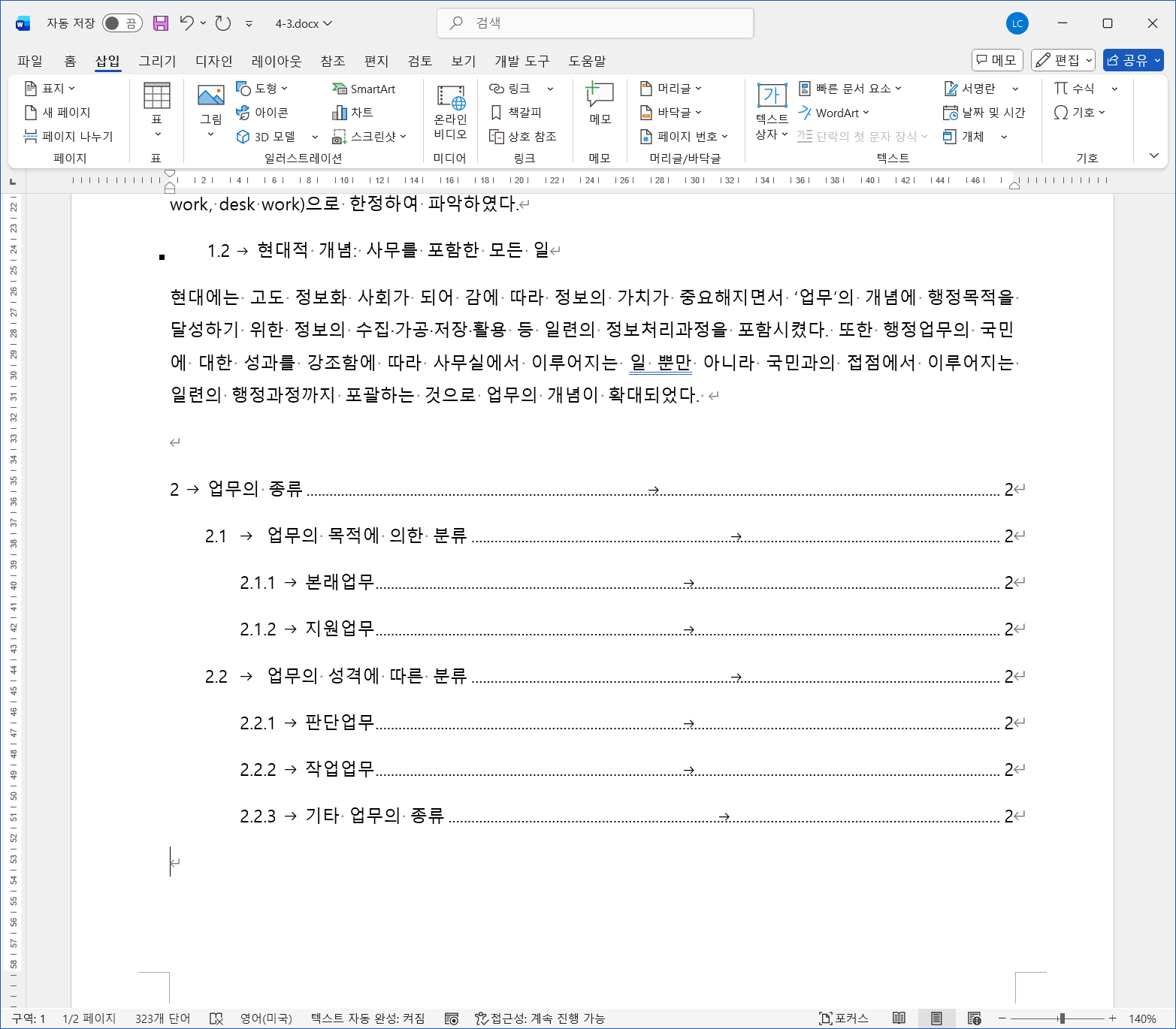Open the LC account avatar
Screen dimensions: 1176x1029
[1017, 23]
